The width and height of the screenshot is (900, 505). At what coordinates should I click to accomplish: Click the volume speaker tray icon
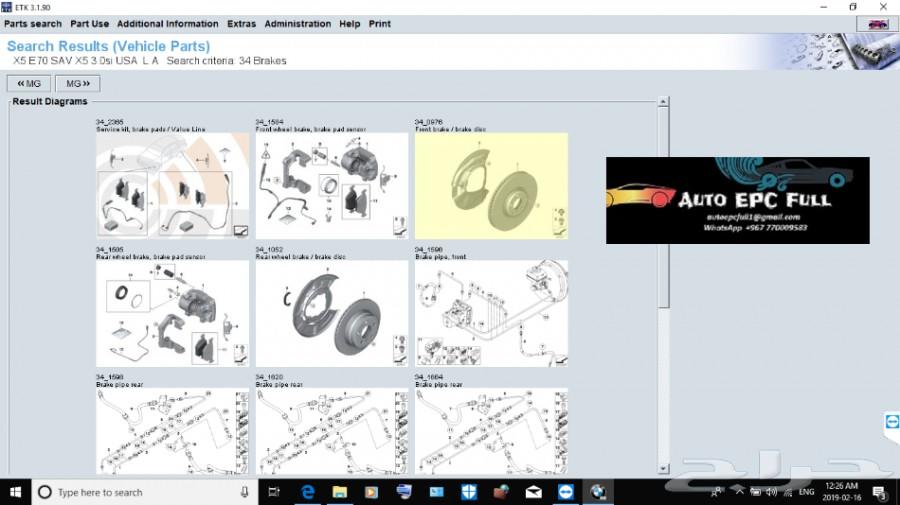(771, 492)
